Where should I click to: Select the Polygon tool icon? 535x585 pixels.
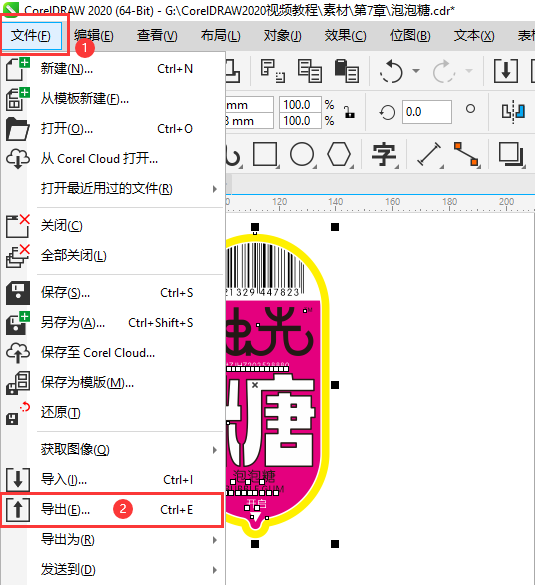pyautogui.click(x=339, y=154)
